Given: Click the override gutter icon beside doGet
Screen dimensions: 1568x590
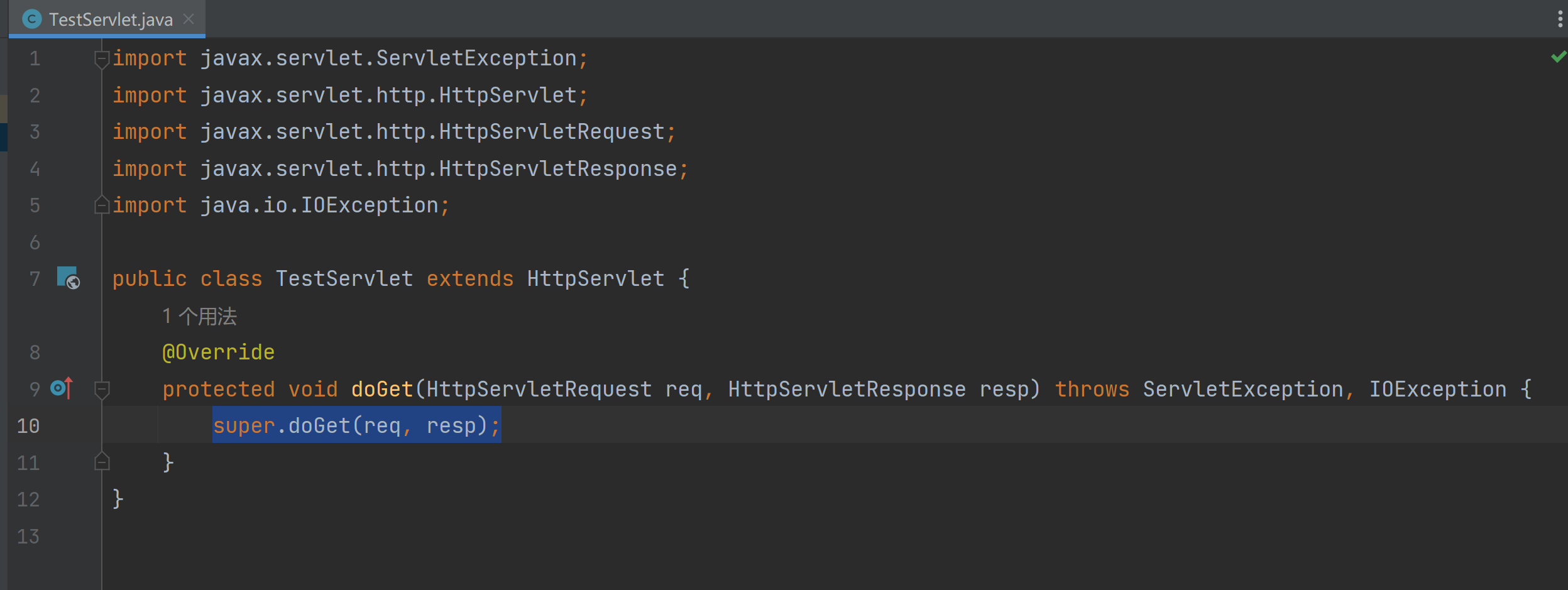Looking at the screenshot, I should tap(62, 388).
